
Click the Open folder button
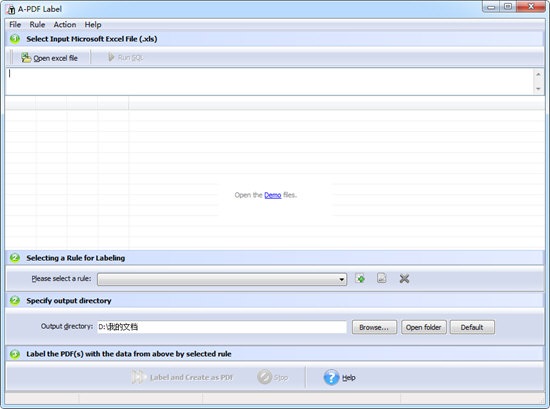pos(424,327)
